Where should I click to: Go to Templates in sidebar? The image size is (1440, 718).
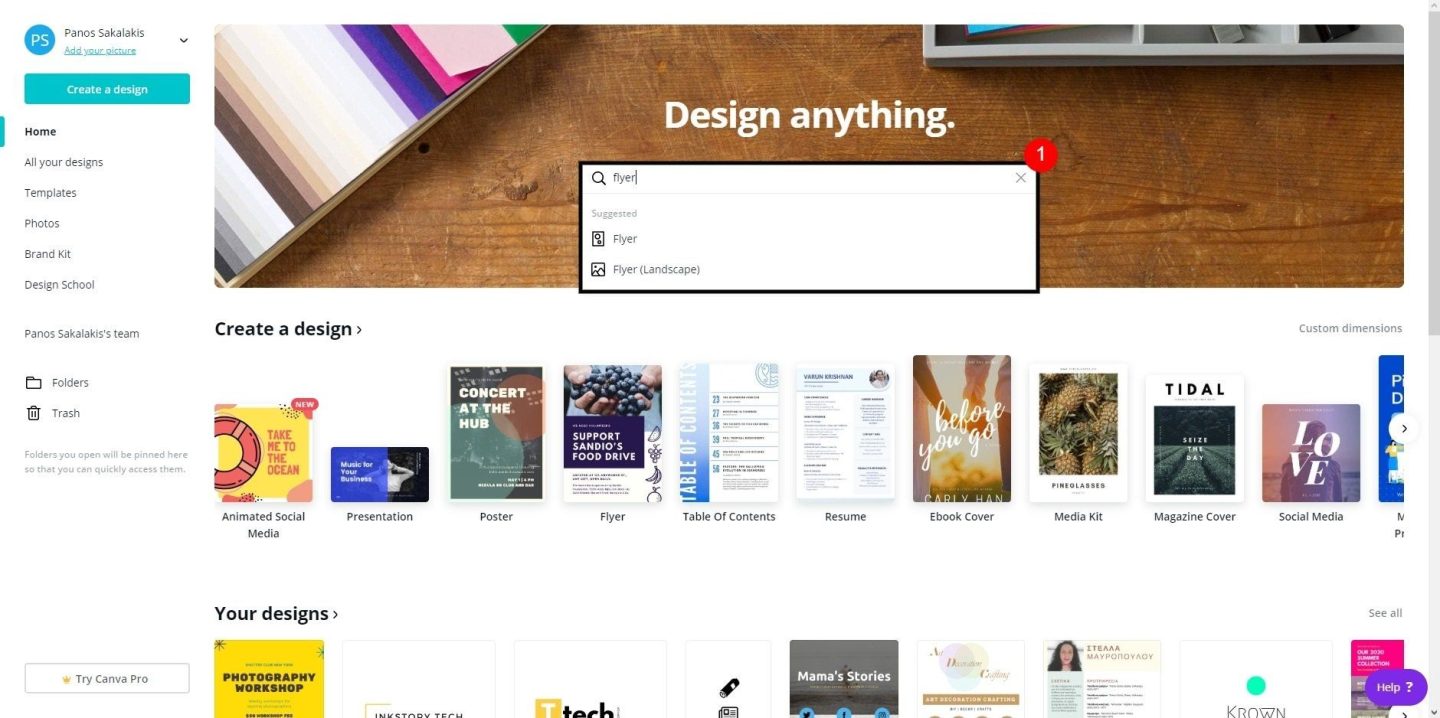click(50, 193)
